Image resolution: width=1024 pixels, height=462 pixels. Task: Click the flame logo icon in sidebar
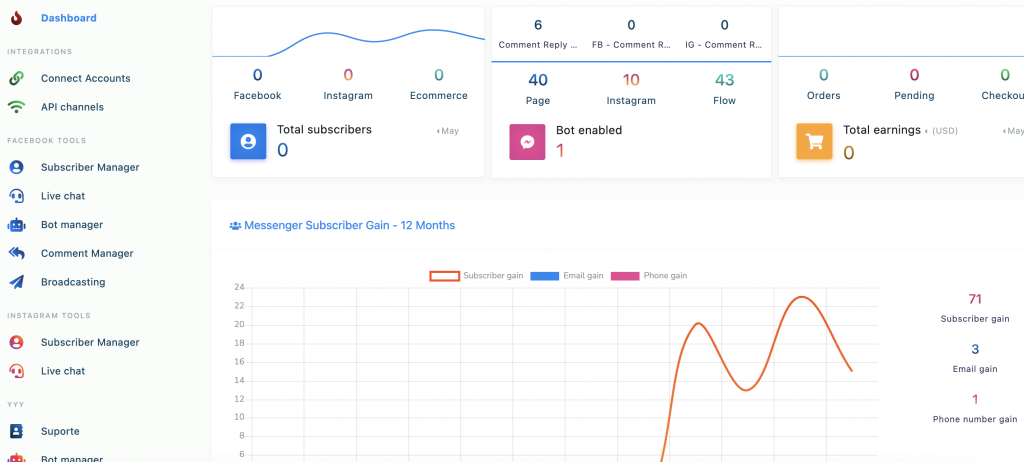click(16, 18)
